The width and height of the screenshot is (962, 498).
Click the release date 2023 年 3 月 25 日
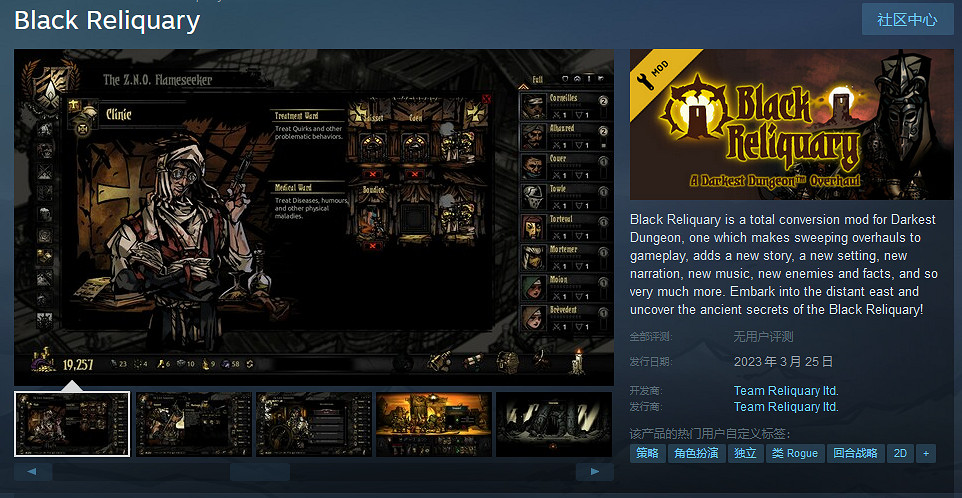click(x=783, y=361)
